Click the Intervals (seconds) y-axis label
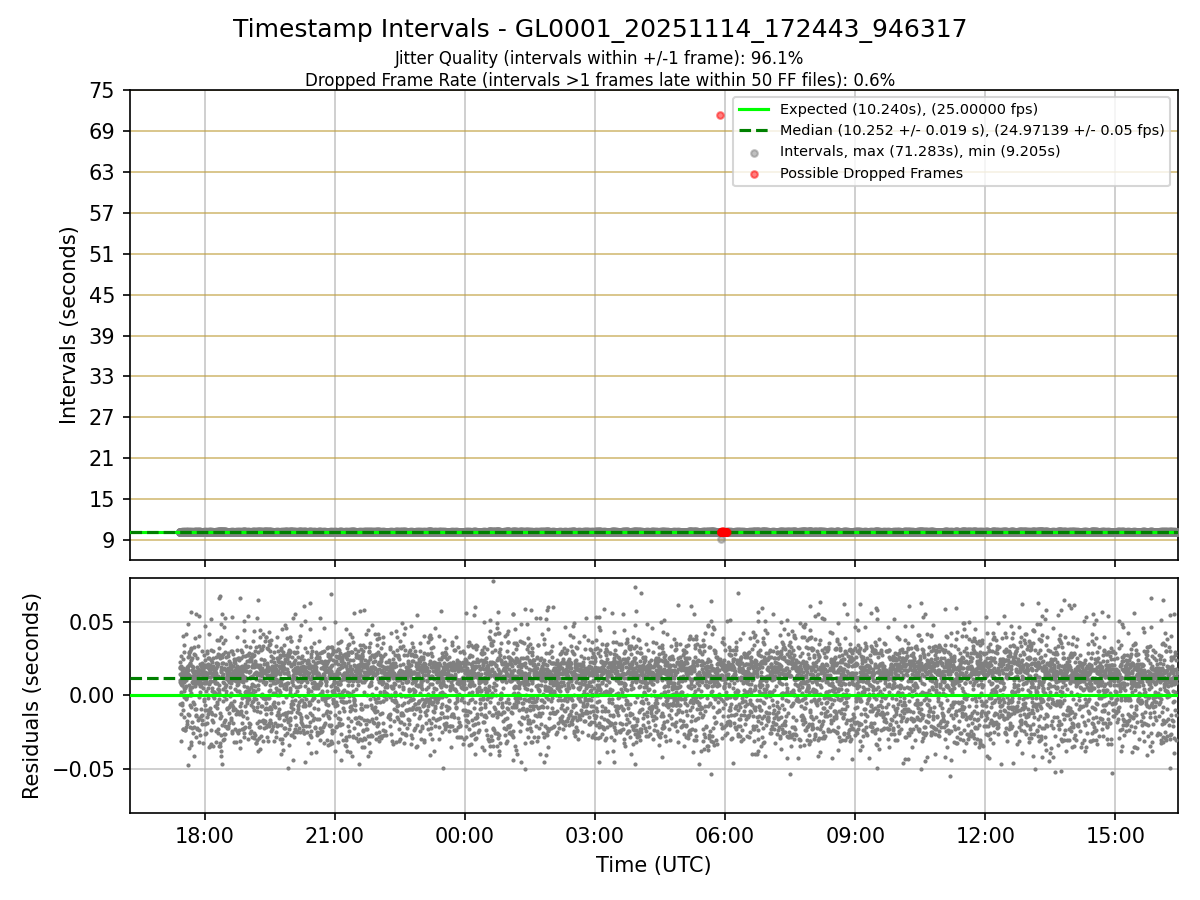 pos(68,325)
